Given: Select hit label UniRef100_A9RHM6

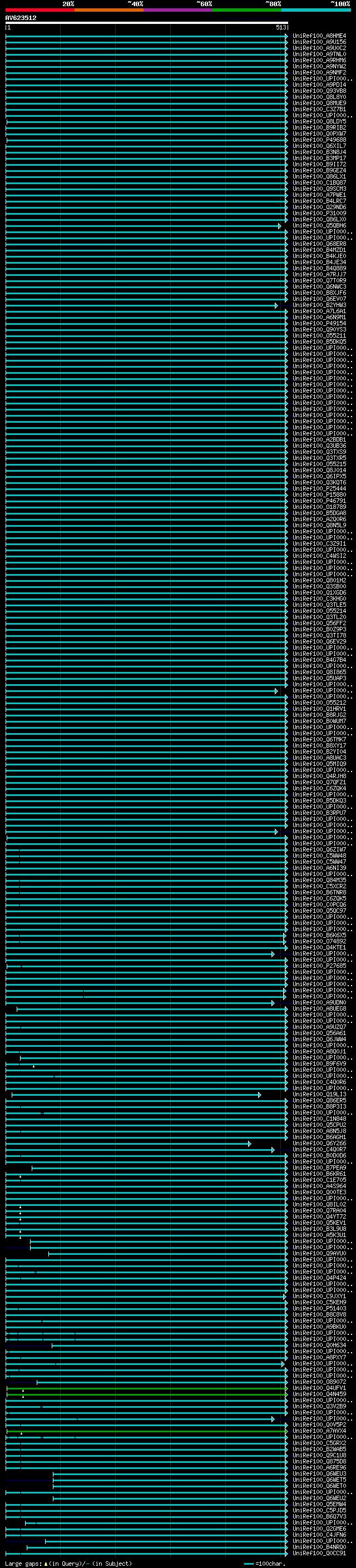Looking at the screenshot, I should click(x=319, y=60).
